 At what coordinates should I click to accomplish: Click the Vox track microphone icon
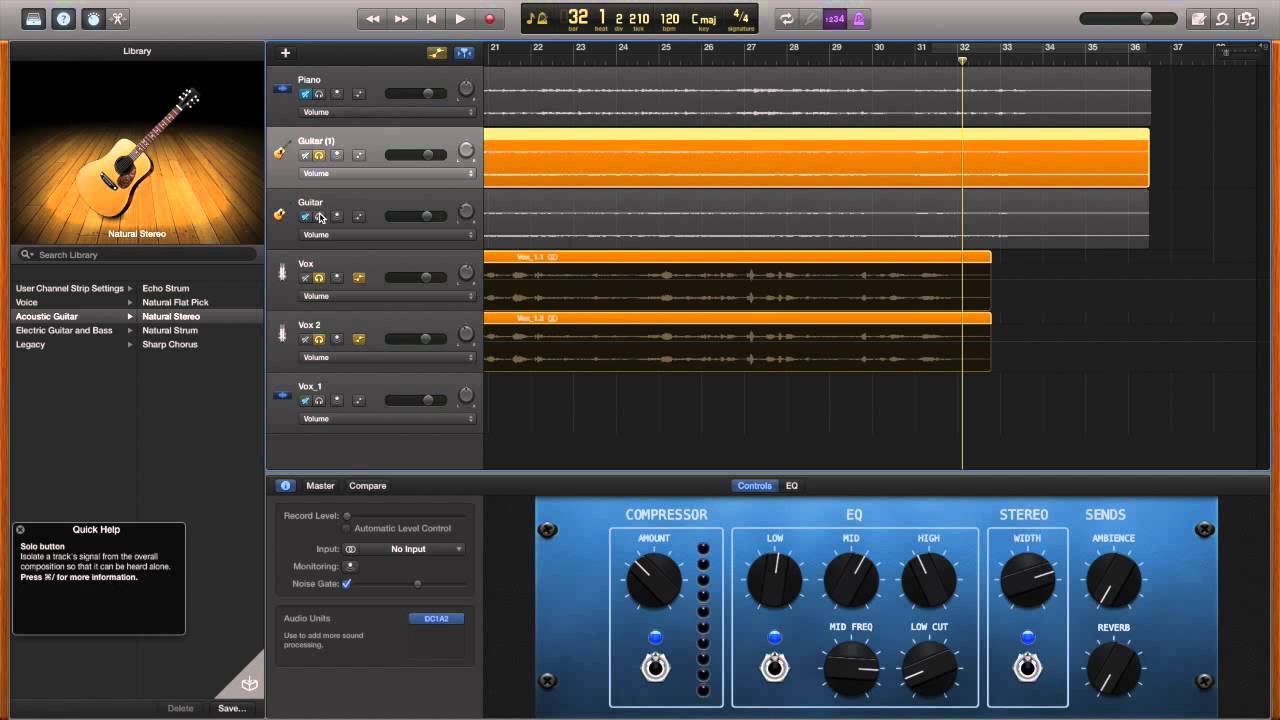coord(282,272)
